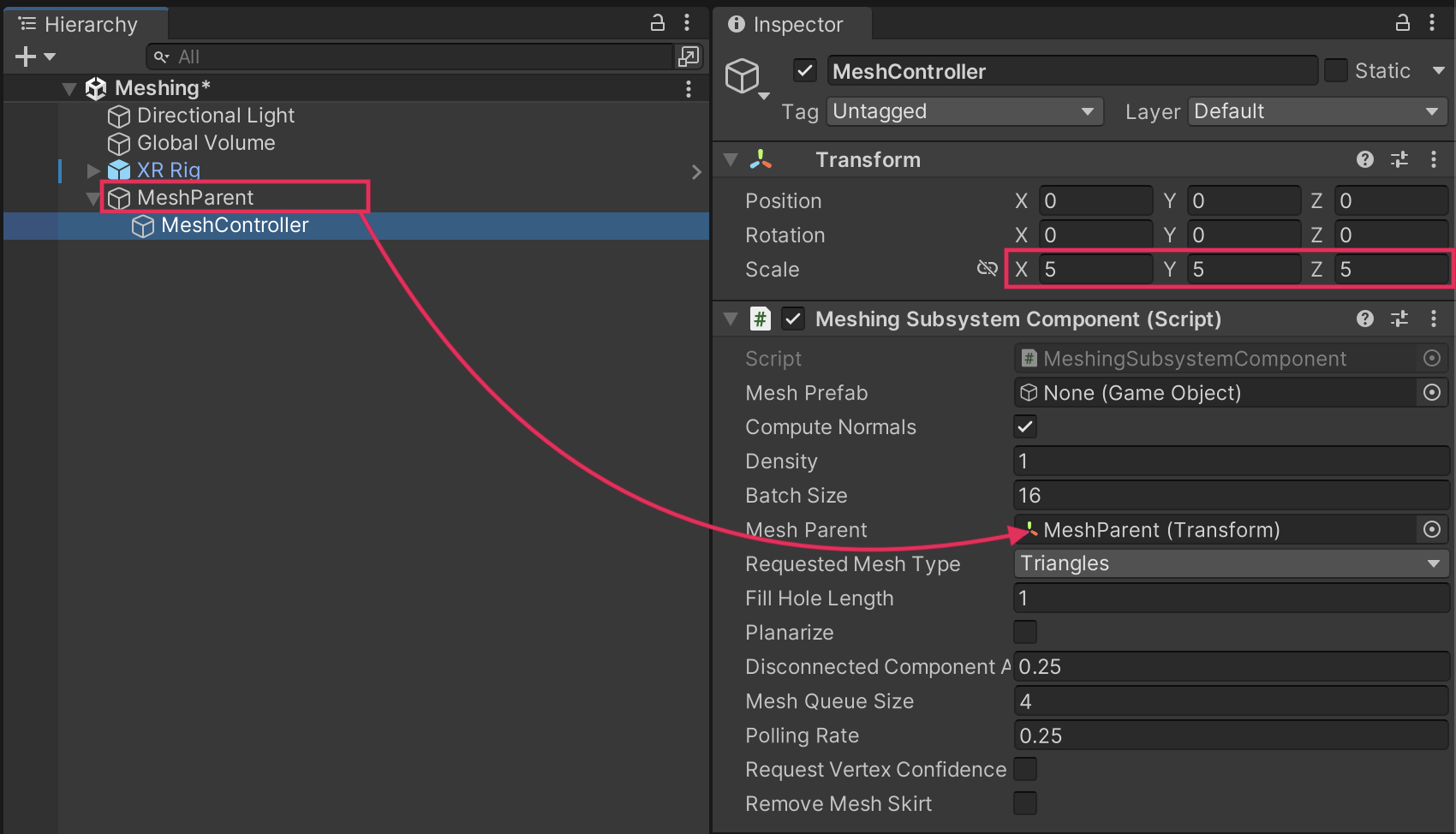Disable the Compute Normals checkbox

[1024, 426]
